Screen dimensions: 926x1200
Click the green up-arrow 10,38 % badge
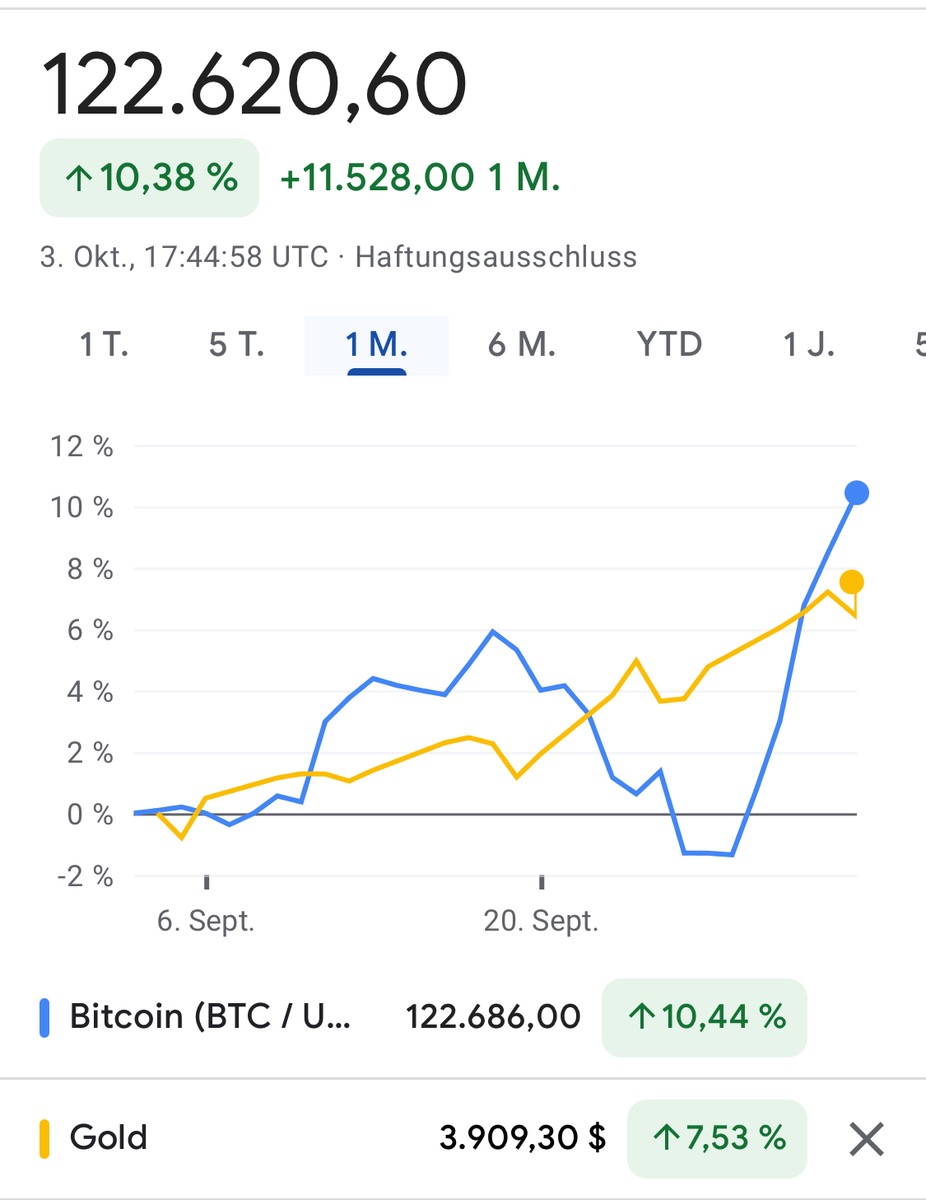(x=150, y=178)
